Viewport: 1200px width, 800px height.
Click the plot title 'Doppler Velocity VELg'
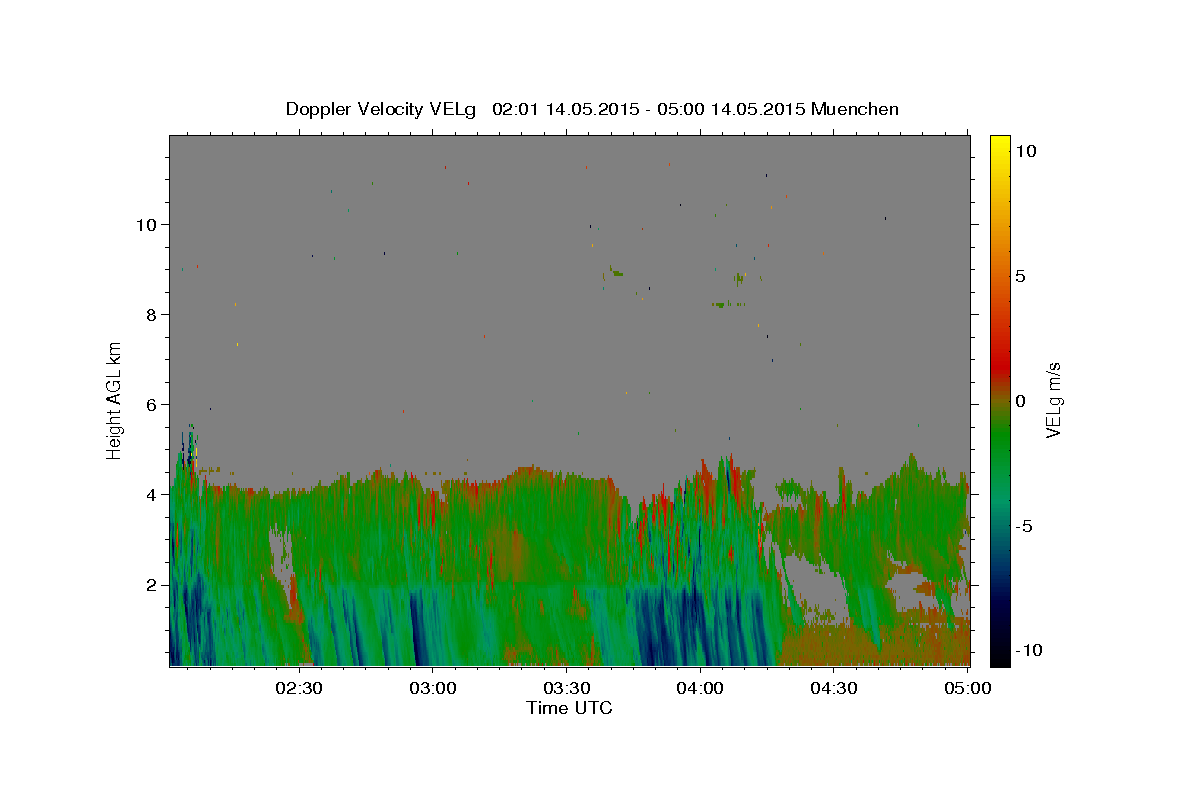point(383,109)
